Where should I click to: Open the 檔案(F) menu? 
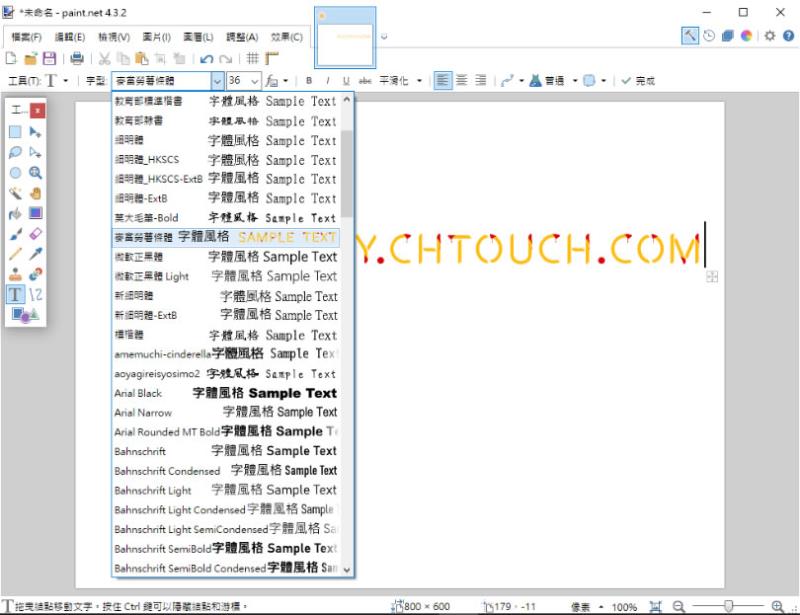click(x=26, y=37)
